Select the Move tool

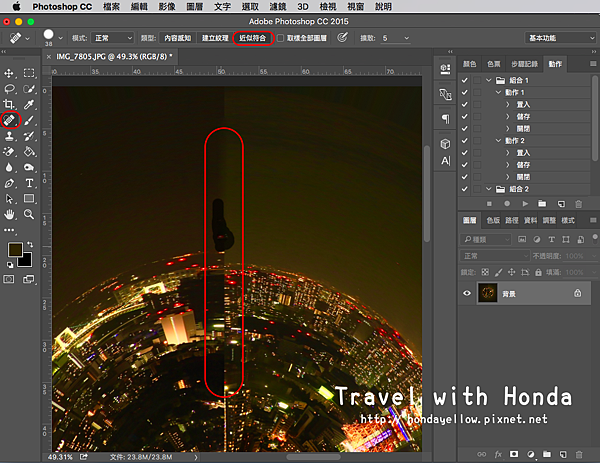coord(9,73)
